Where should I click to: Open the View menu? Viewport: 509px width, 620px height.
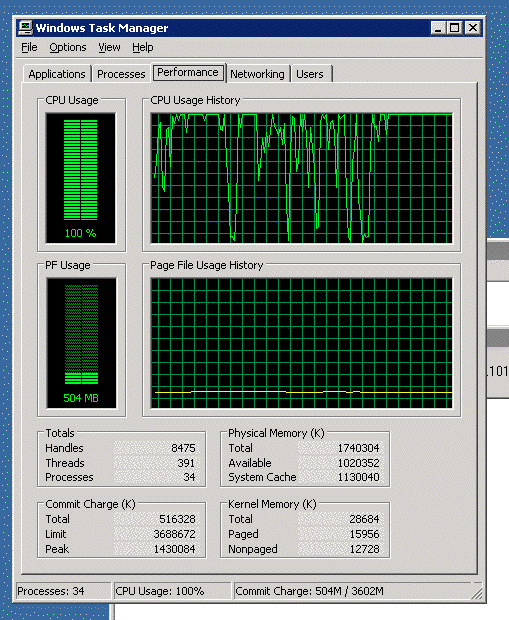(x=109, y=47)
